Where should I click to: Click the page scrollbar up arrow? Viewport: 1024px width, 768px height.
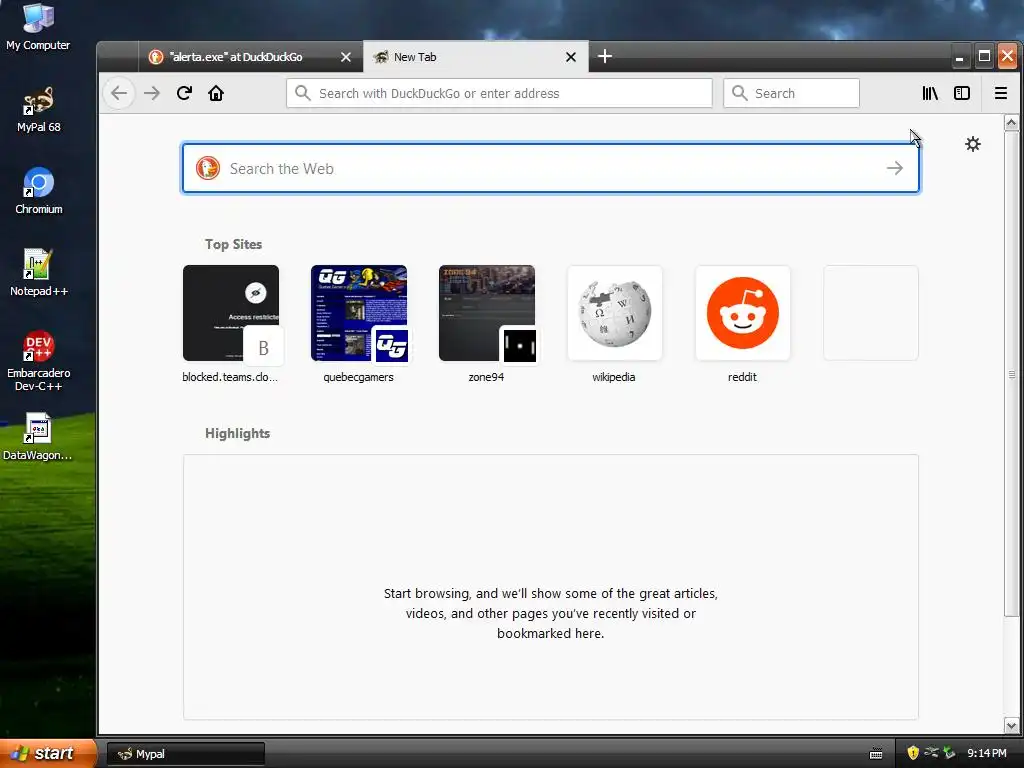(x=1011, y=122)
